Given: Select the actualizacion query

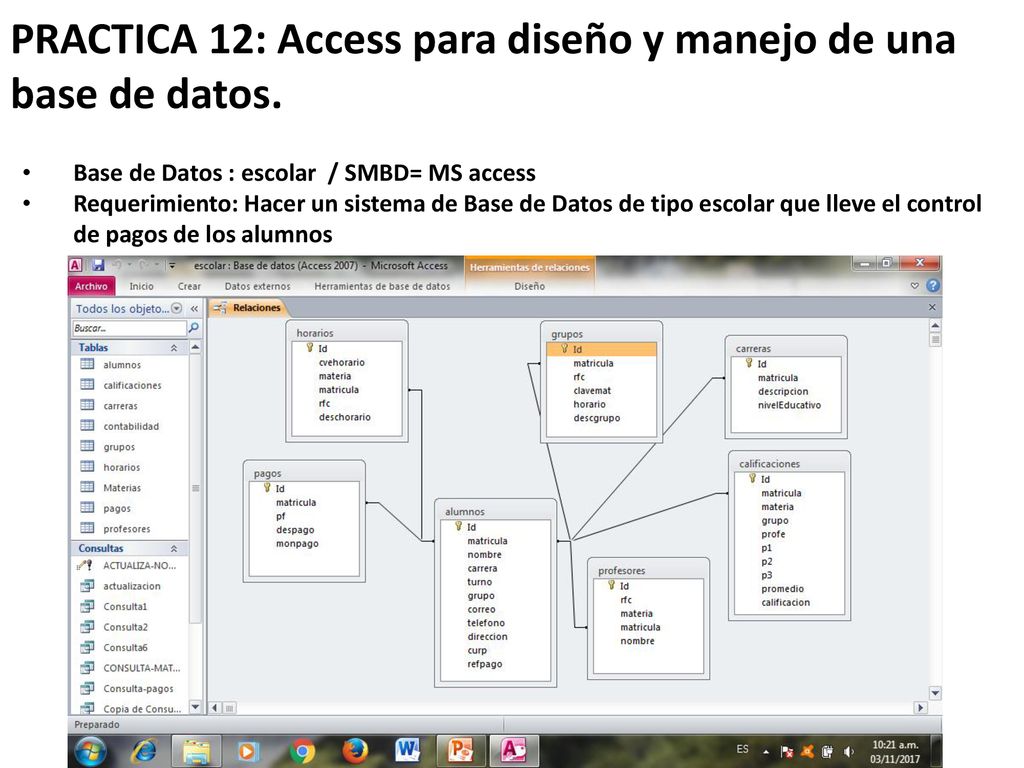Looking at the screenshot, I should tap(131, 586).
